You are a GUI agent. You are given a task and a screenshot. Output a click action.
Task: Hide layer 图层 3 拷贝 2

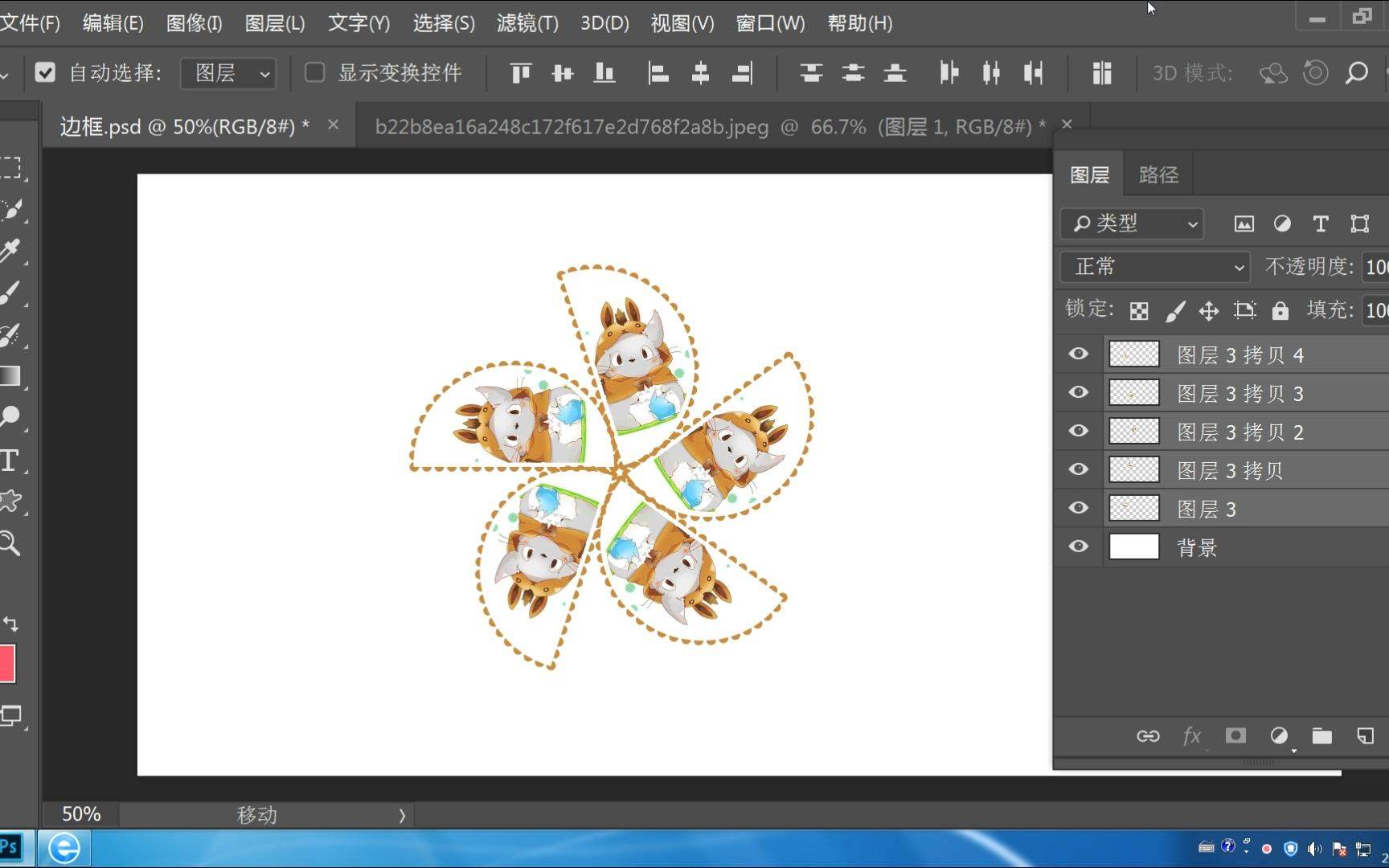pos(1079,431)
